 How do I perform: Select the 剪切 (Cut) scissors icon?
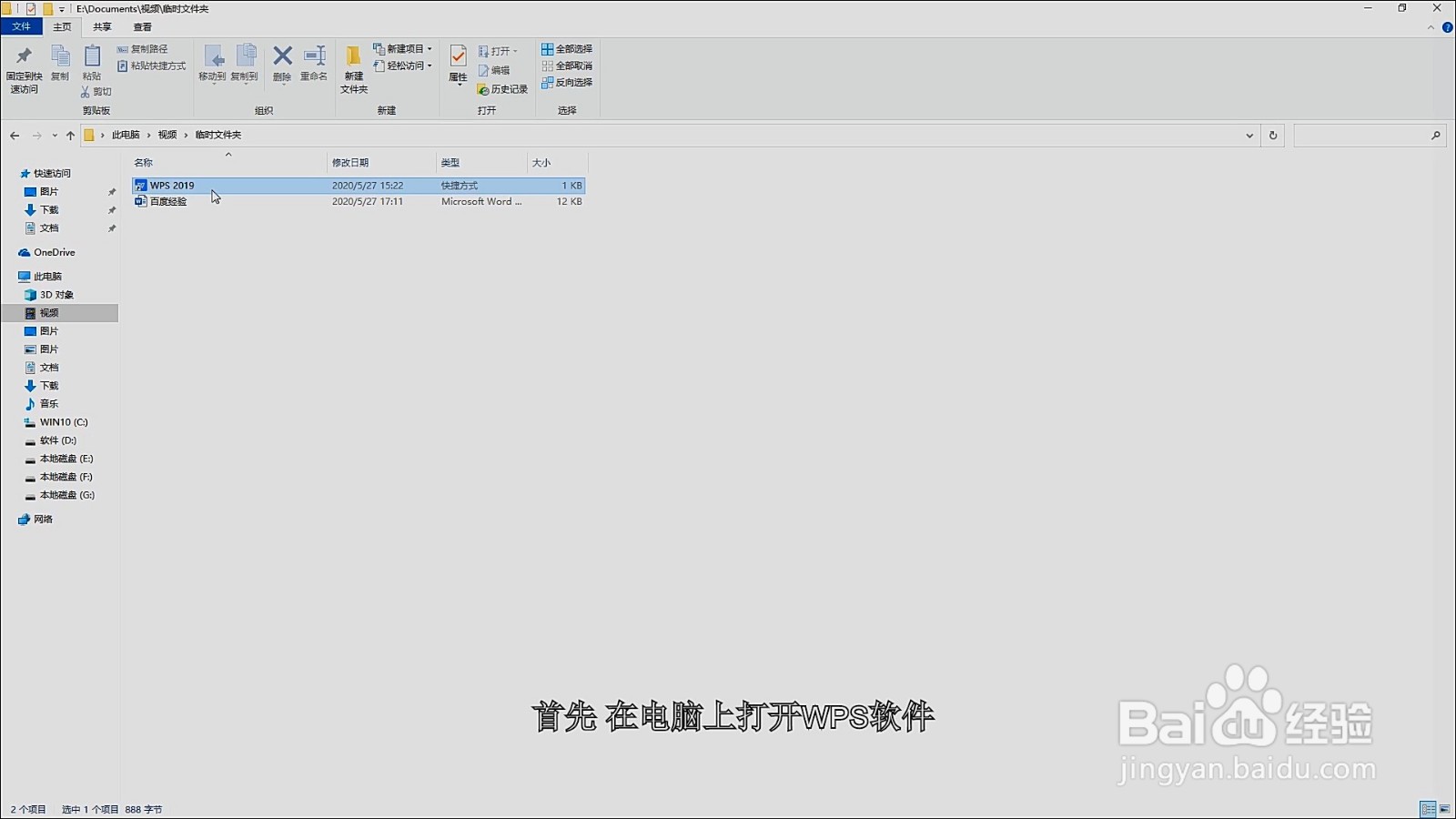[x=84, y=92]
